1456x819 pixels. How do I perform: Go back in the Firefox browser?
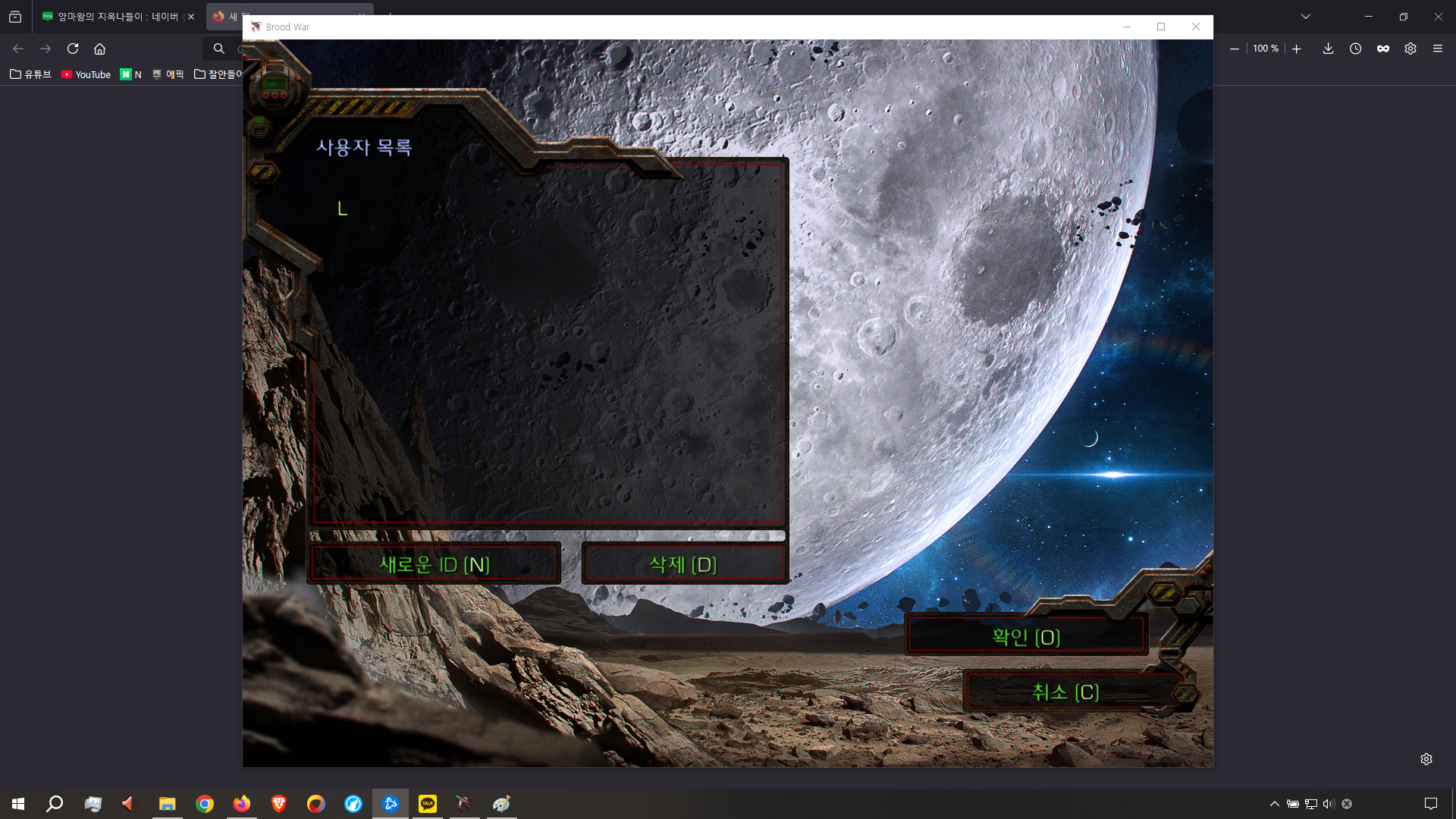click(18, 49)
